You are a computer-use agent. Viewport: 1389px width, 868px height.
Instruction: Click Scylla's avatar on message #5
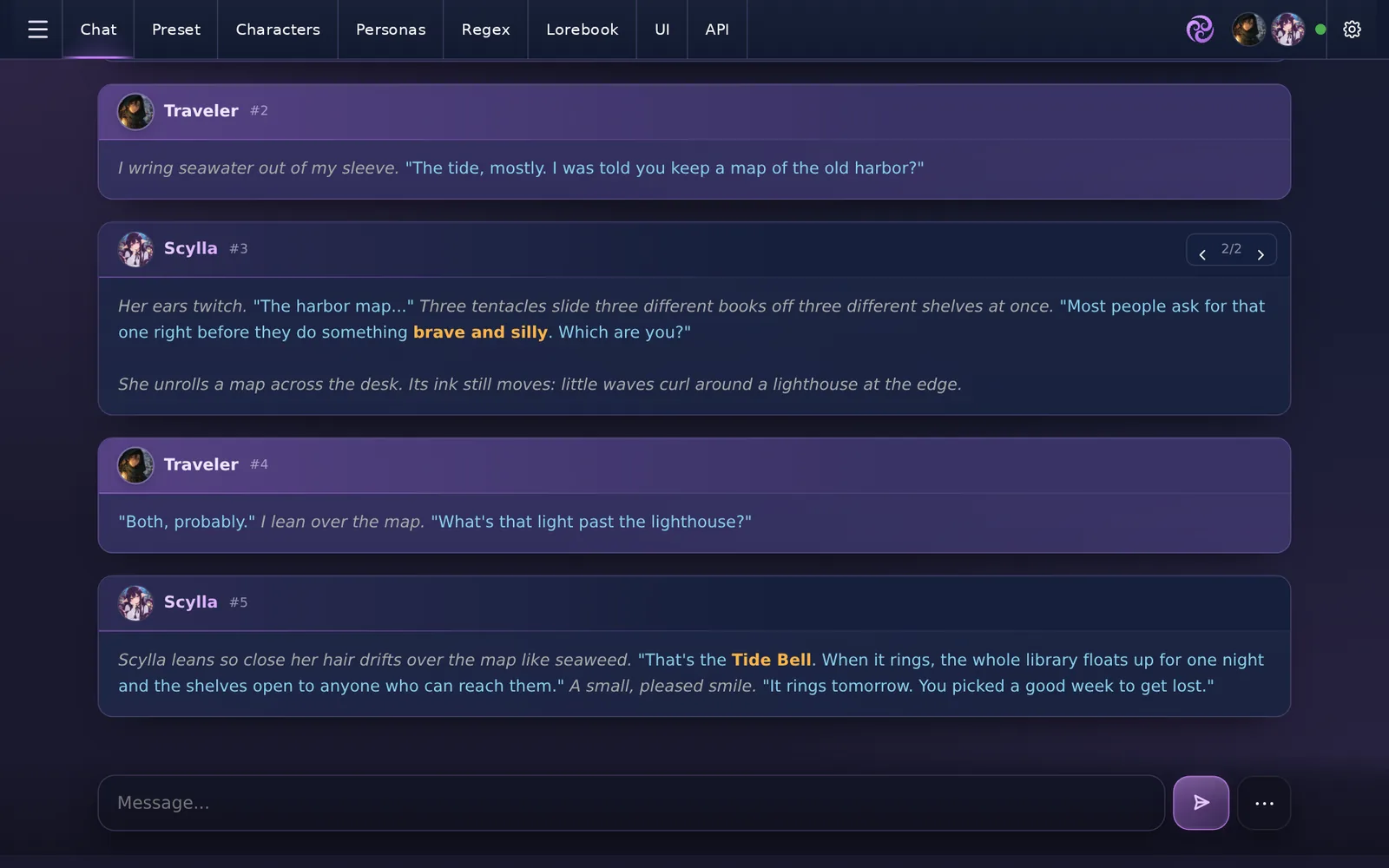[135, 602]
